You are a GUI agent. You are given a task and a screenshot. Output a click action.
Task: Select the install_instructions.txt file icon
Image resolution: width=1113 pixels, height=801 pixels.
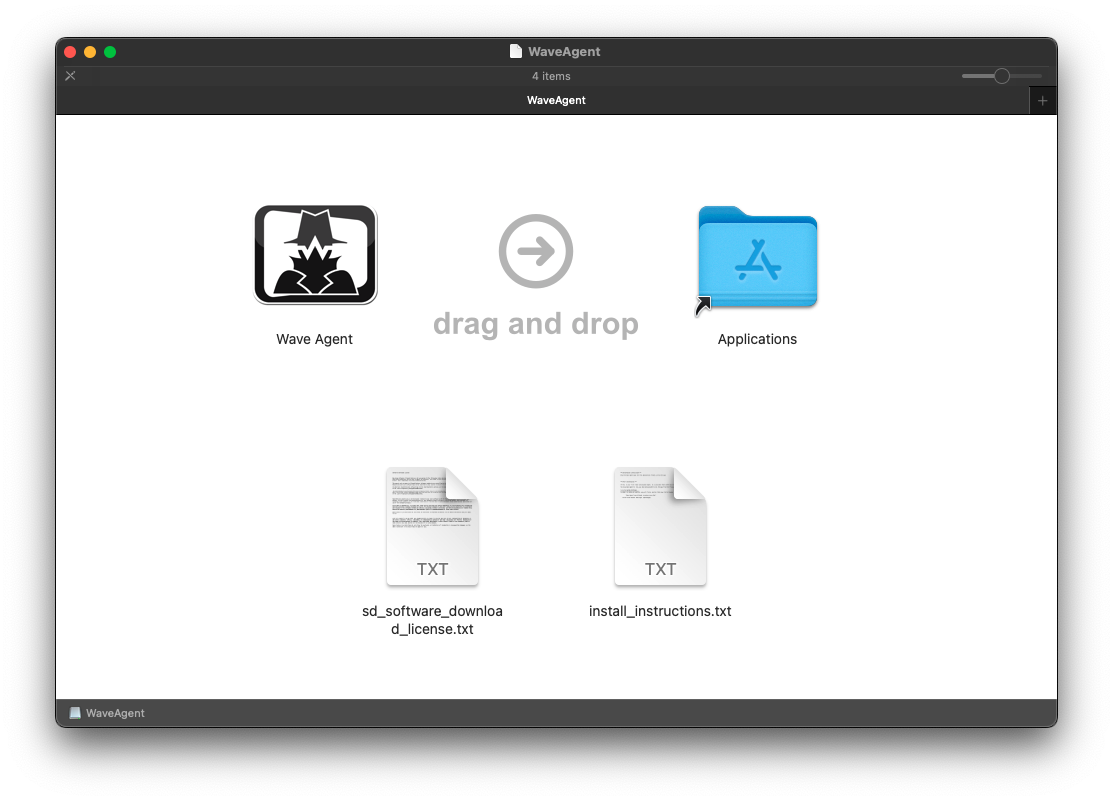pos(660,526)
